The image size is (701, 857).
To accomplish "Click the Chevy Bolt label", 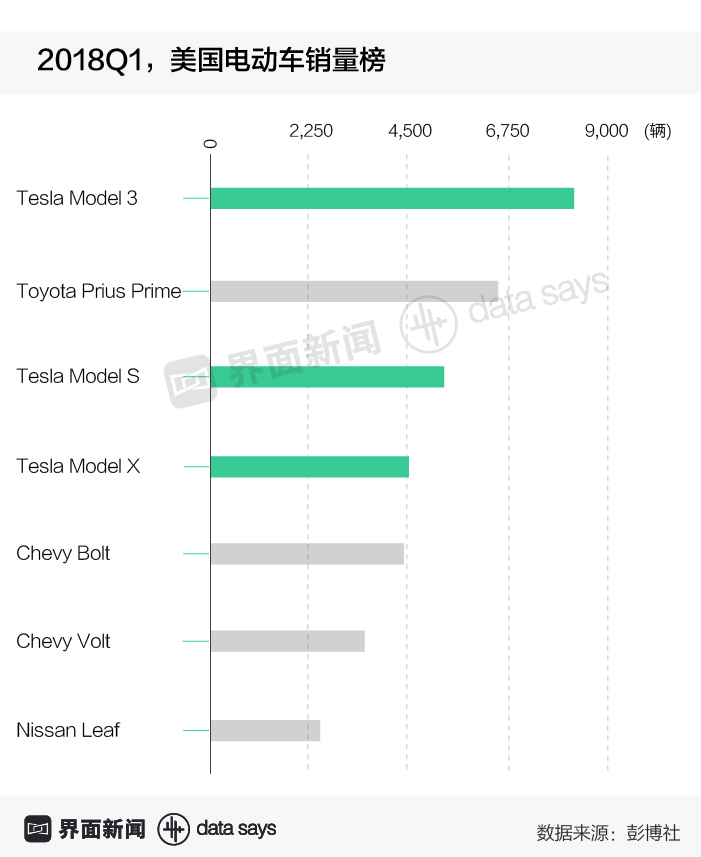I will click(63, 554).
